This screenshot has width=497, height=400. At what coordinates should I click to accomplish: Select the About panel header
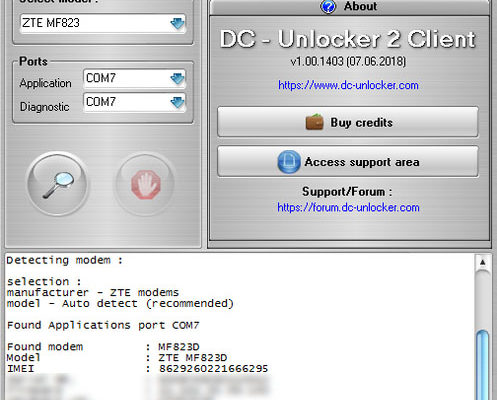pyautogui.click(x=349, y=7)
